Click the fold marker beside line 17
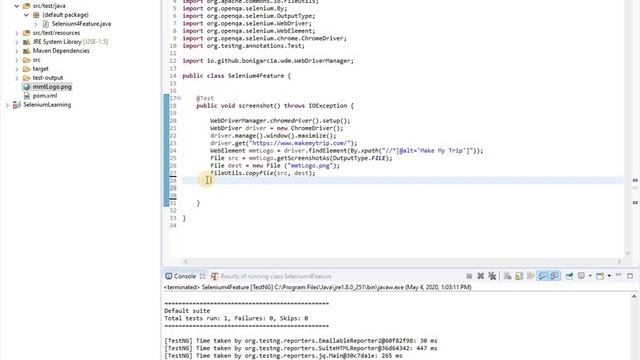This screenshot has width=640, height=360. (179, 98)
